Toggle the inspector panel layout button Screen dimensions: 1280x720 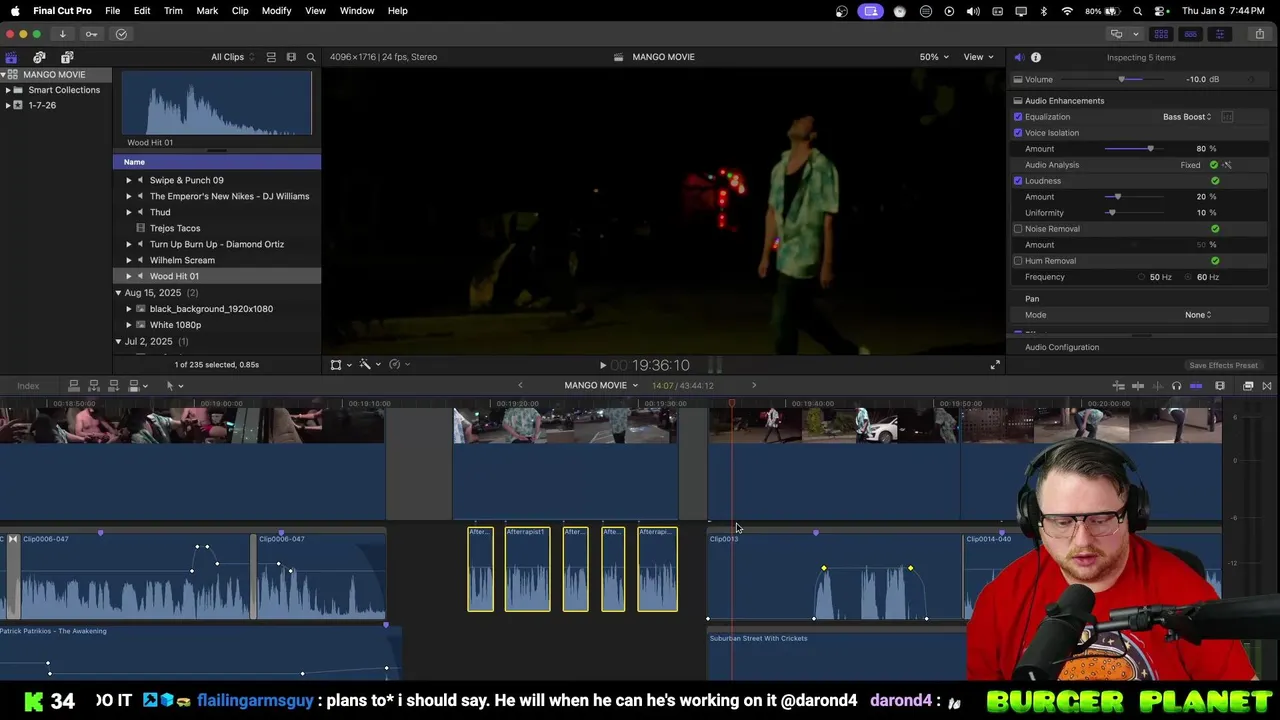(1219, 34)
